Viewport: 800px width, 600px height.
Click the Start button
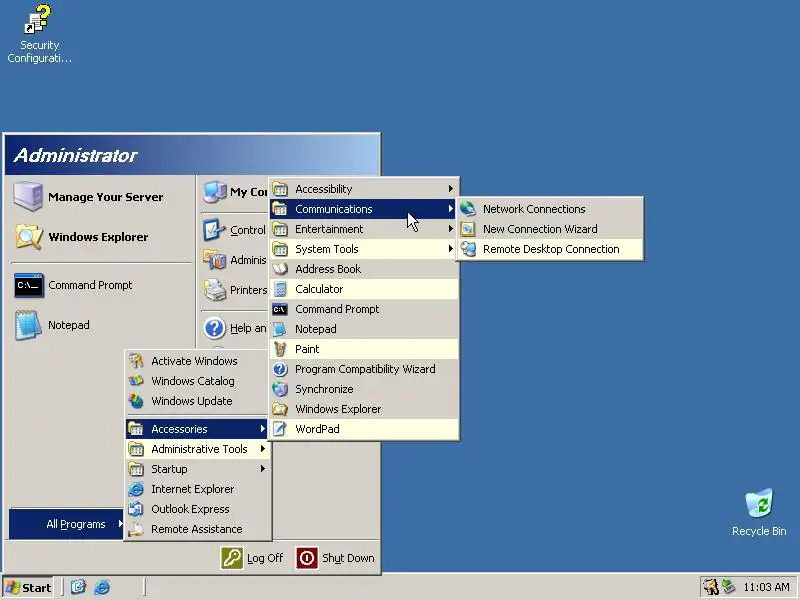point(29,588)
